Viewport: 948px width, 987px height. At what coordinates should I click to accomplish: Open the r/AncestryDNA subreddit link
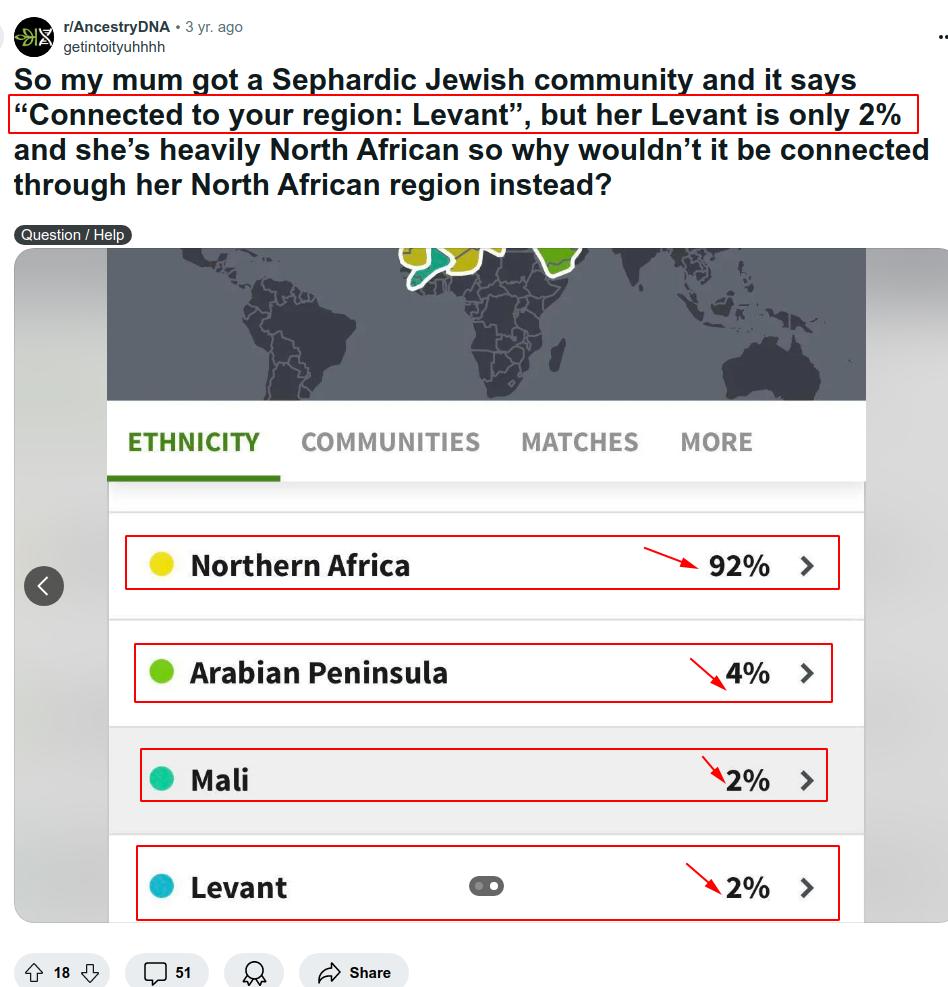coord(116,27)
